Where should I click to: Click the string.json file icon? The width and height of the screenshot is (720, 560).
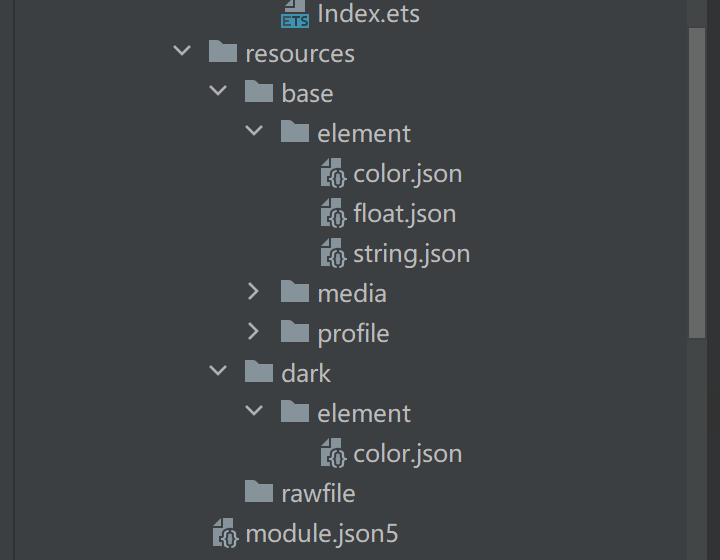pyautogui.click(x=332, y=253)
